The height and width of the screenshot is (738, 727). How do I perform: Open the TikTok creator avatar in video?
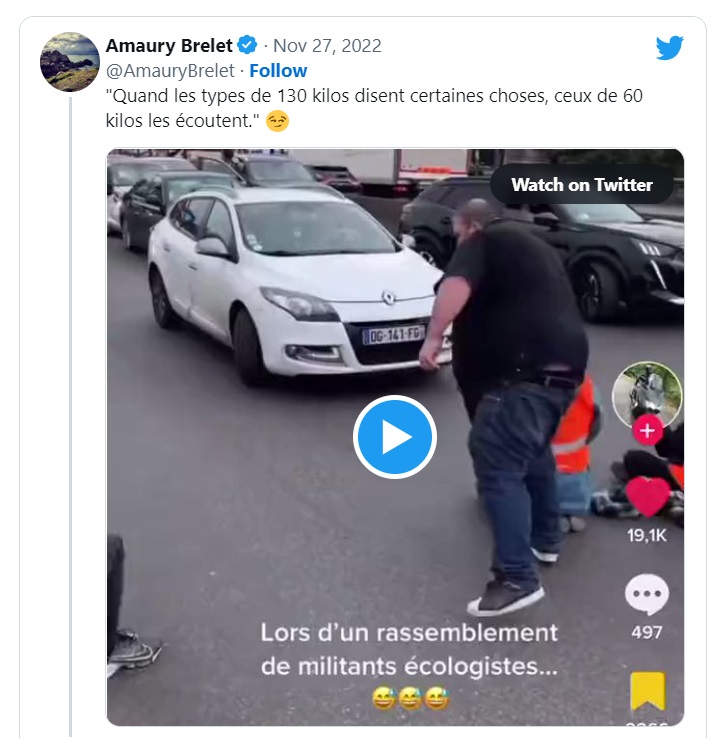pos(647,395)
